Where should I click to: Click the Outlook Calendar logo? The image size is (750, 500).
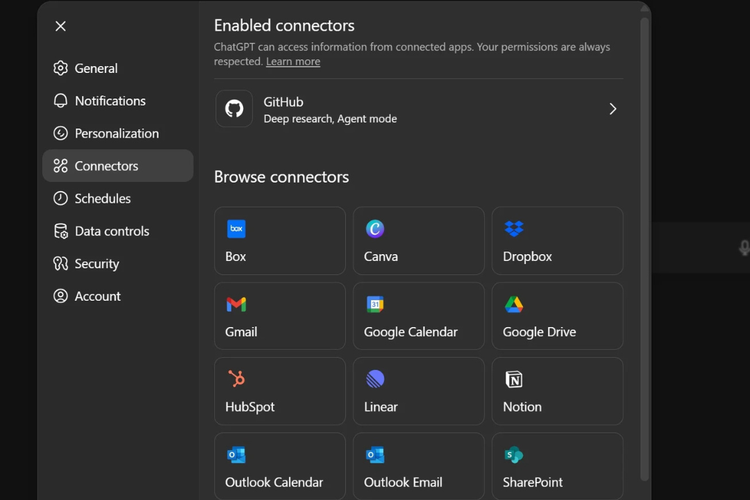[236, 455]
